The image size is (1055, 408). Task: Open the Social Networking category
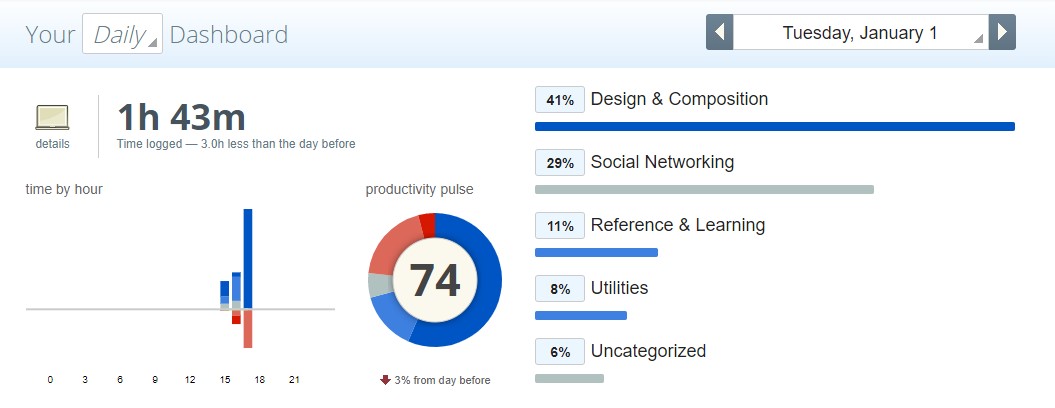point(662,162)
